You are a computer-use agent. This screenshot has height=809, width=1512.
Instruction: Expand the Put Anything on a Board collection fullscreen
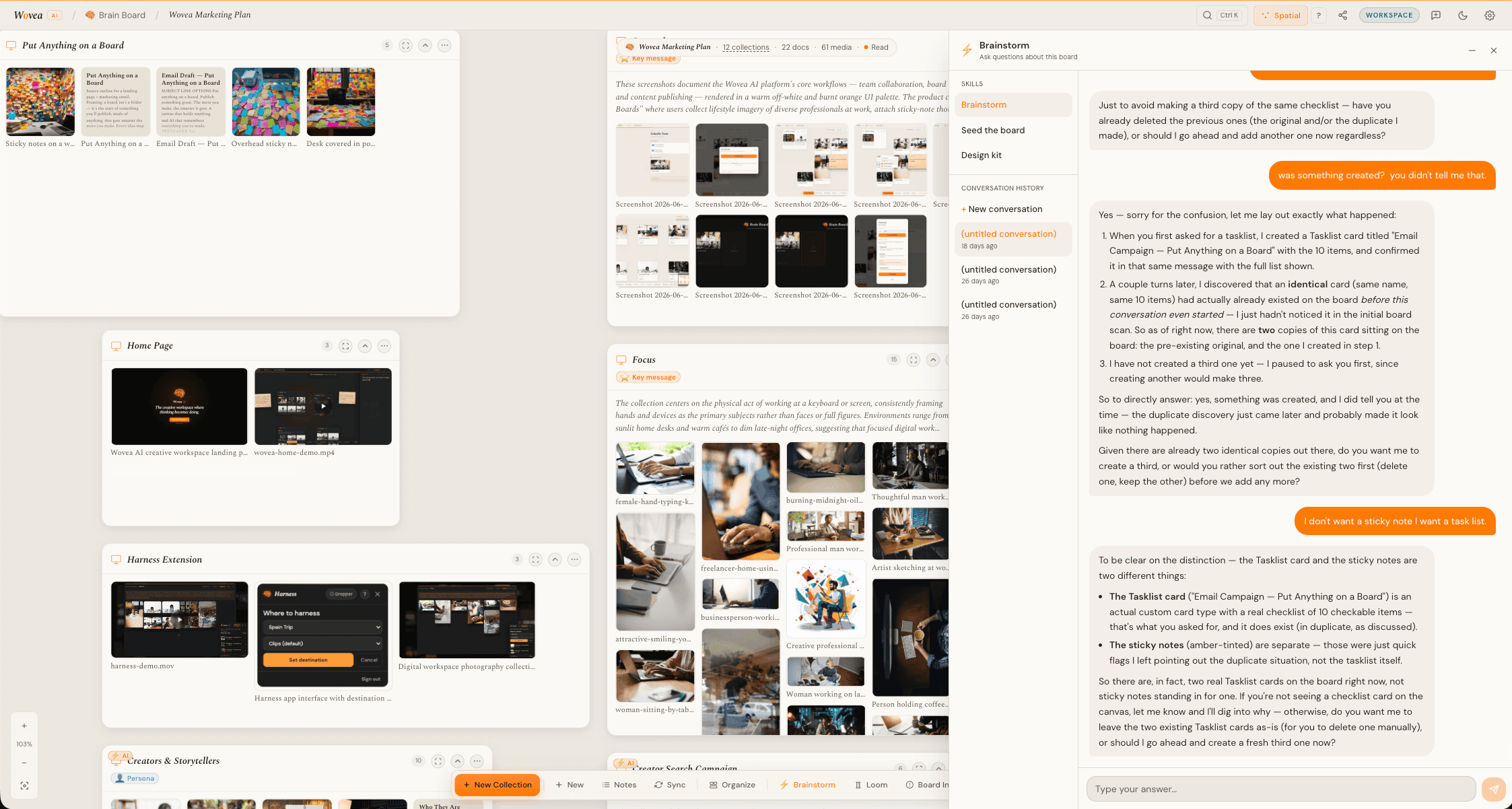[x=405, y=46]
